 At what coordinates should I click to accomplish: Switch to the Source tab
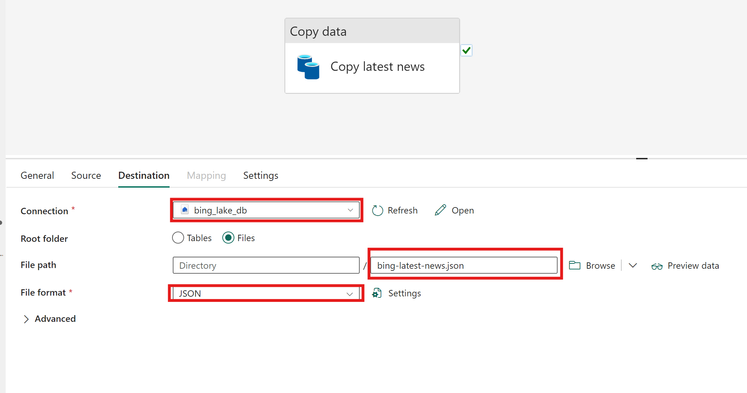pyautogui.click(x=86, y=175)
